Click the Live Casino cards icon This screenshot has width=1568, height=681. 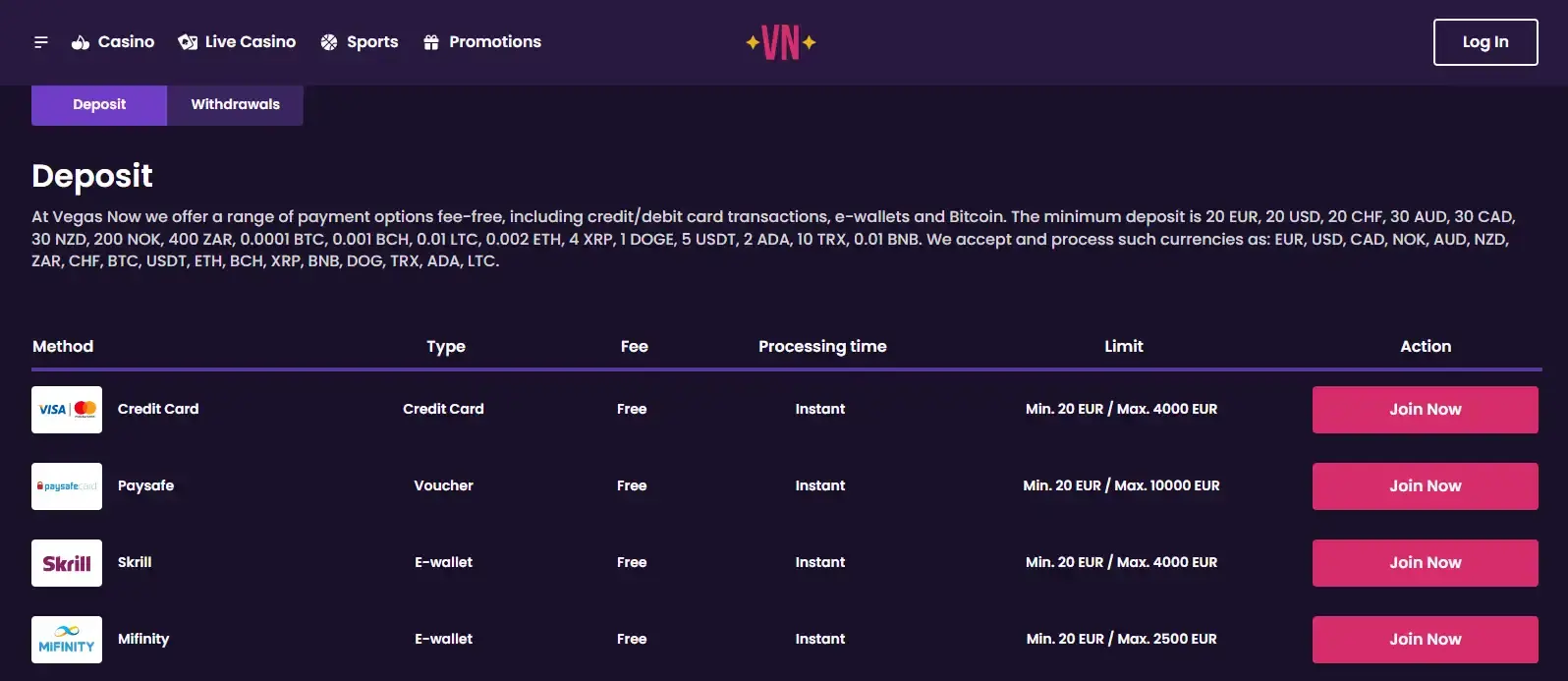(x=188, y=42)
